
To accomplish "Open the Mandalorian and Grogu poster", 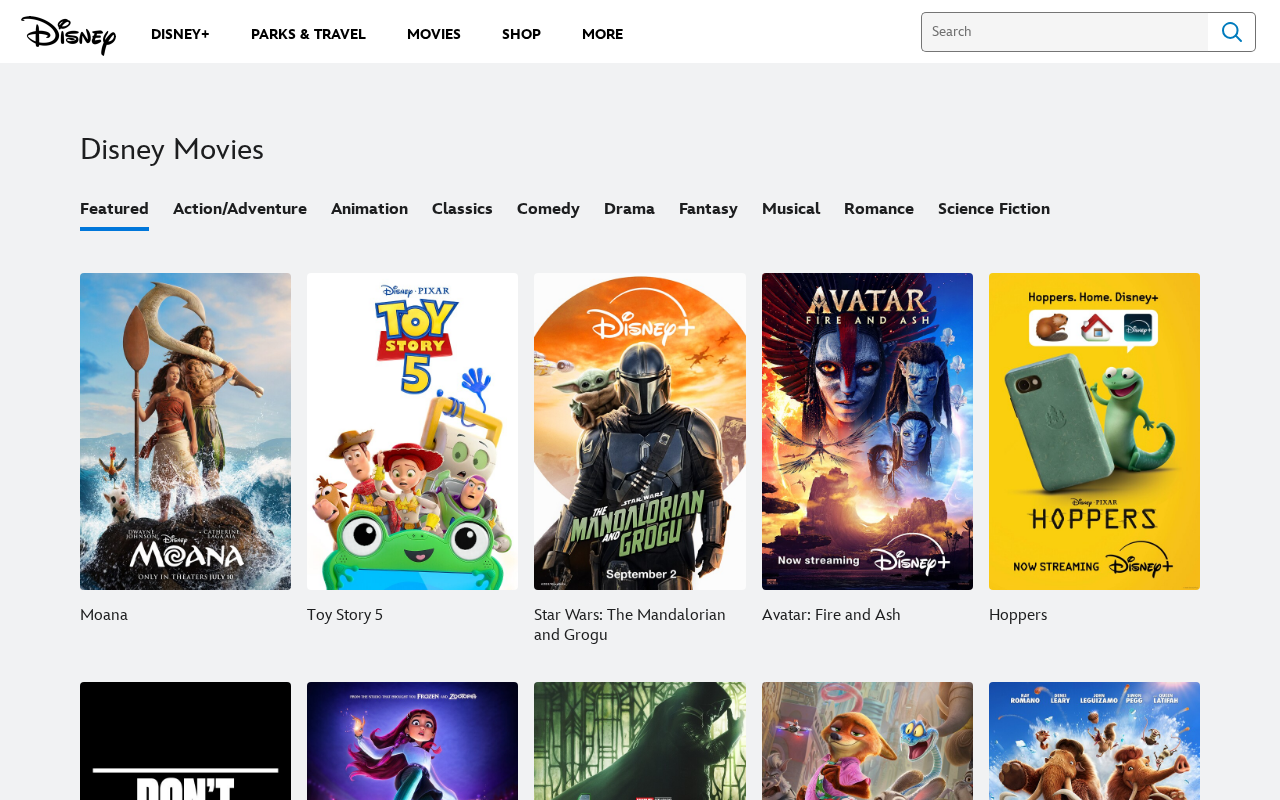I will 640,431.
